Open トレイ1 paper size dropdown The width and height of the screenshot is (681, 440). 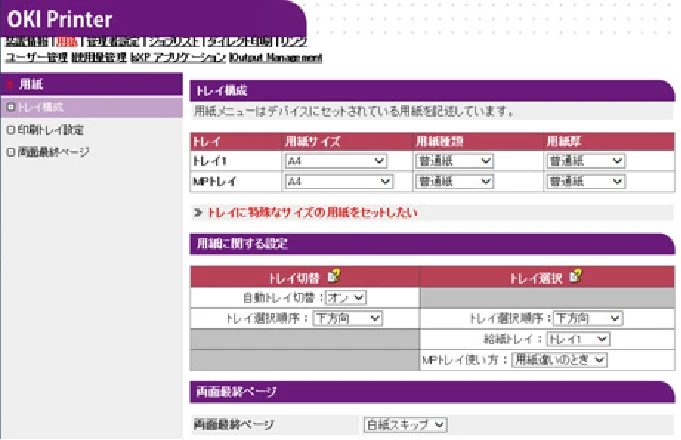tap(336, 161)
